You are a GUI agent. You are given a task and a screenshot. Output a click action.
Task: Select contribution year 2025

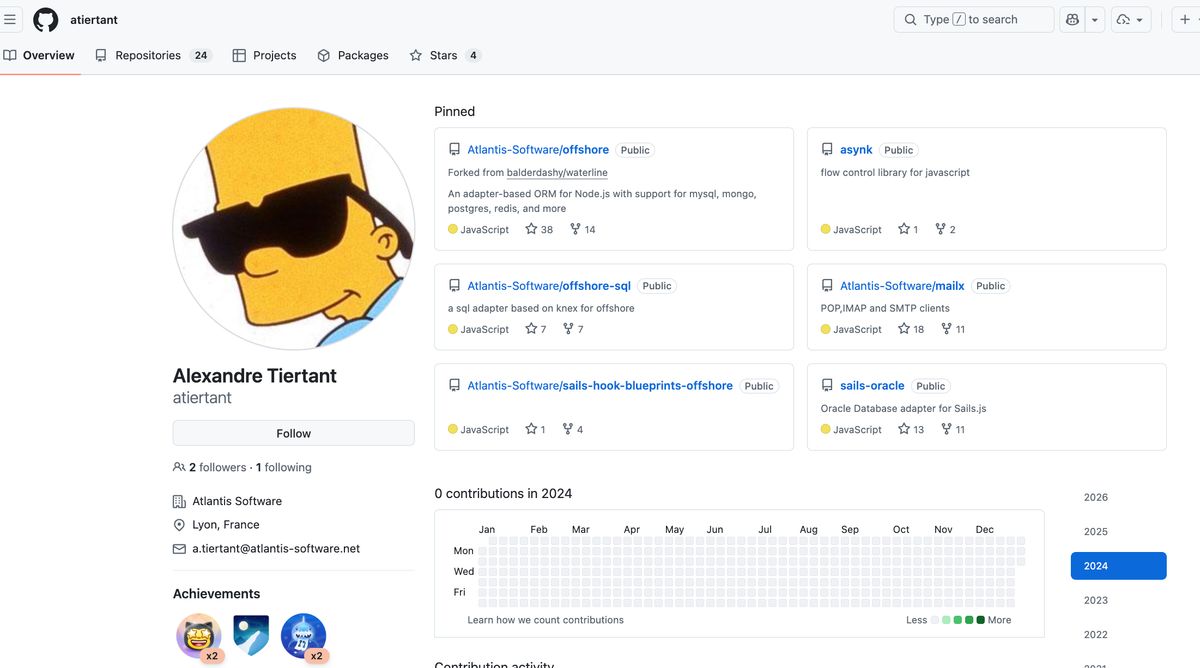[x=1118, y=531]
